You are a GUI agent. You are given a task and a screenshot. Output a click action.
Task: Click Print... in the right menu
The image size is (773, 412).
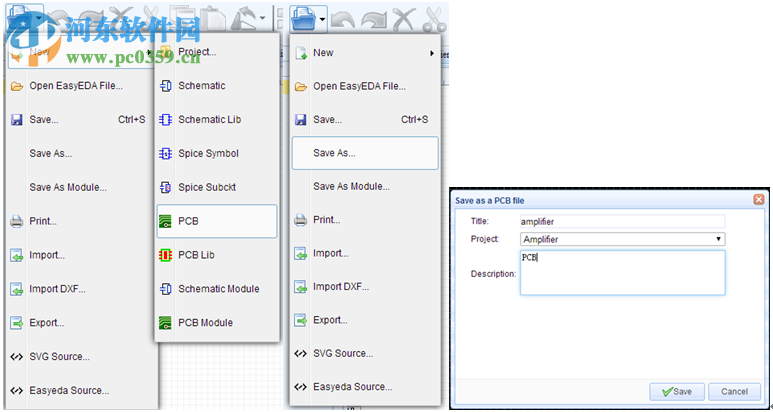[365, 220]
